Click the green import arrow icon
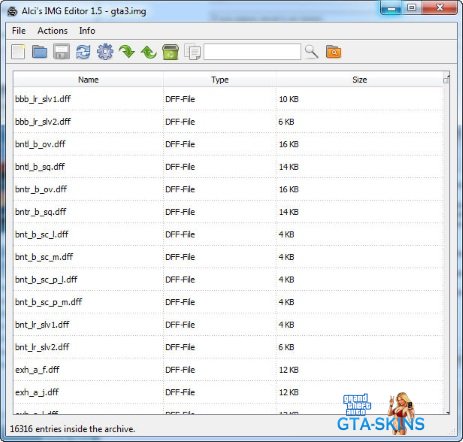The height and width of the screenshot is (442, 463). click(127, 52)
